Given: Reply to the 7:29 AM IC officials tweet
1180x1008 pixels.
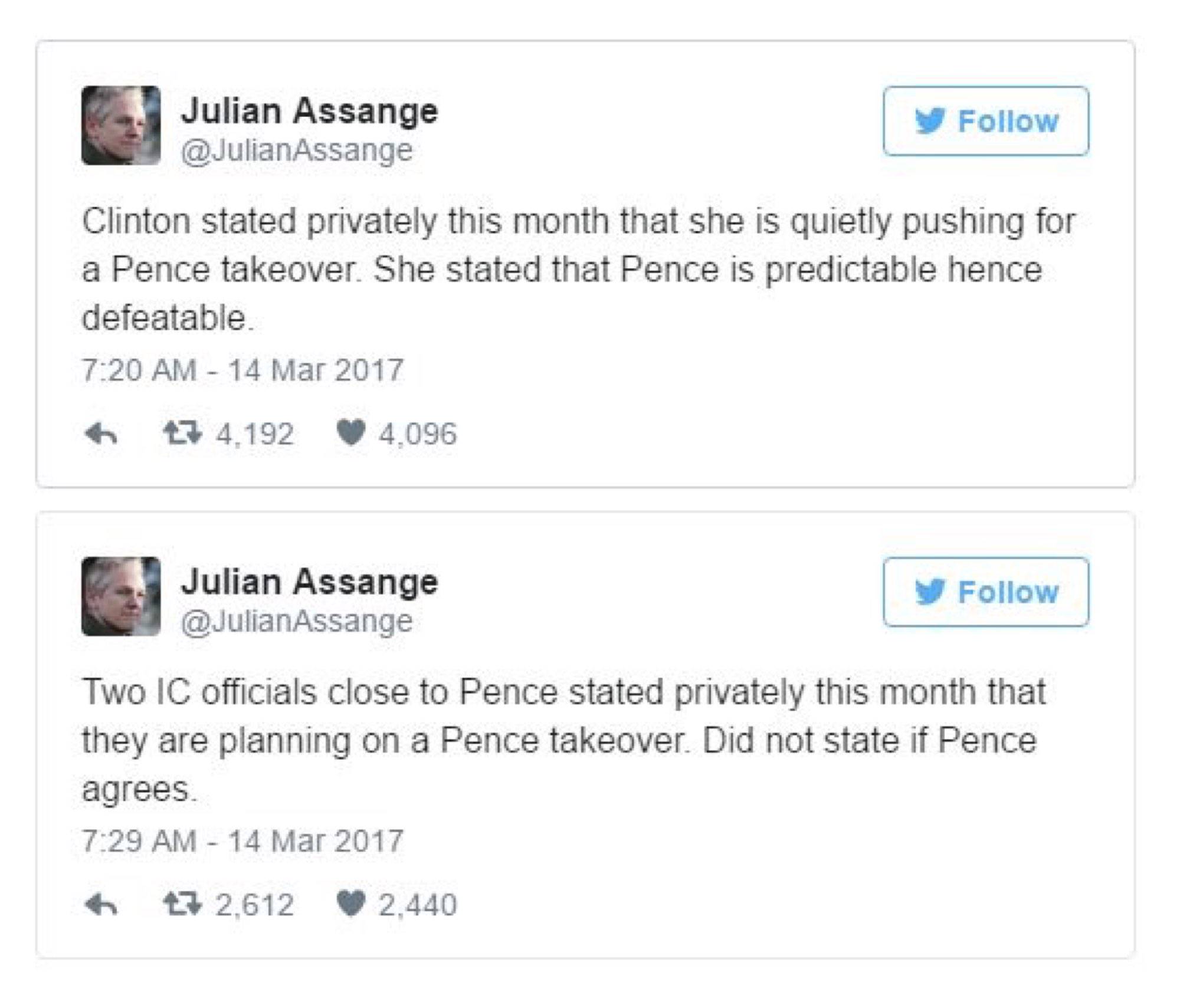Looking at the screenshot, I should (x=101, y=905).
